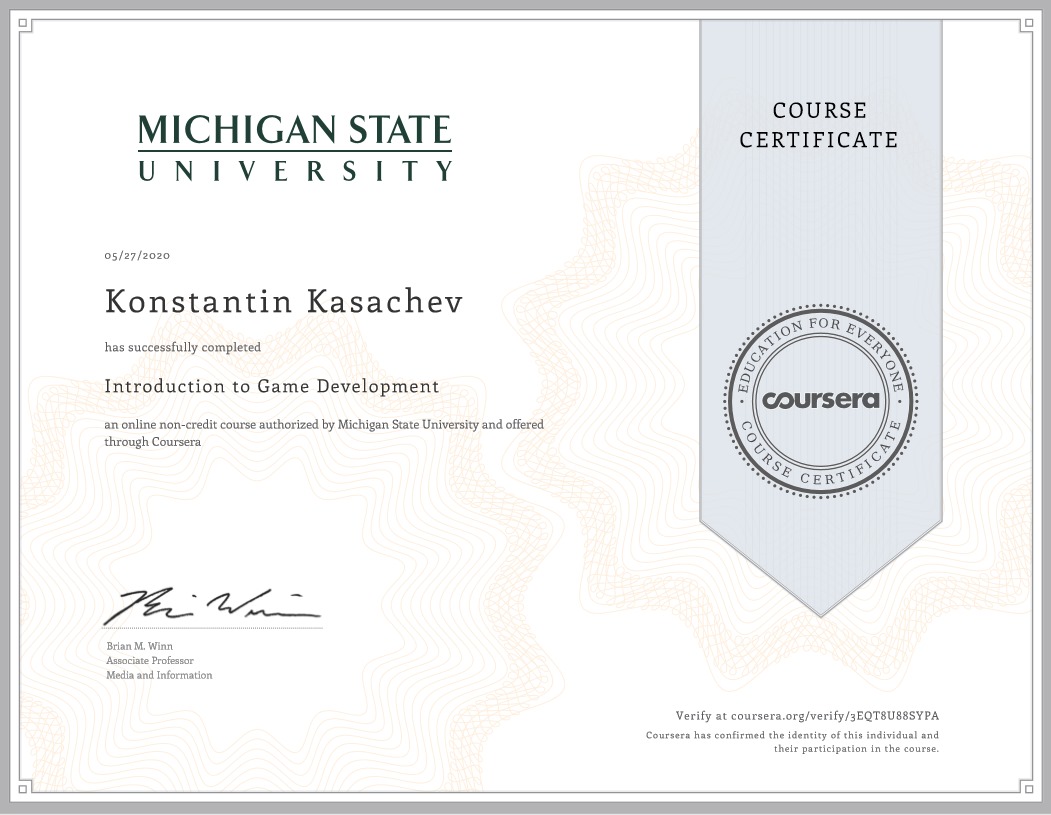The image size is (1051, 815).
Task: Click the "Media and Information" department text
Action: click(x=159, y=676)
